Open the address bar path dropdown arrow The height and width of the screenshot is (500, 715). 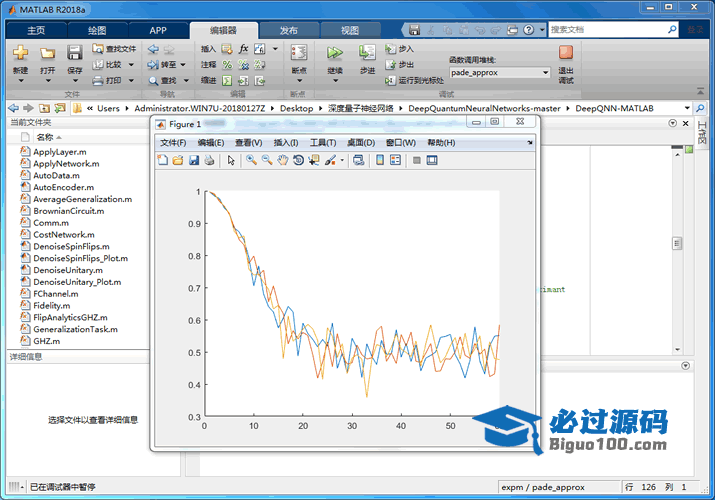pyautogui.click(x=687, y=108)
